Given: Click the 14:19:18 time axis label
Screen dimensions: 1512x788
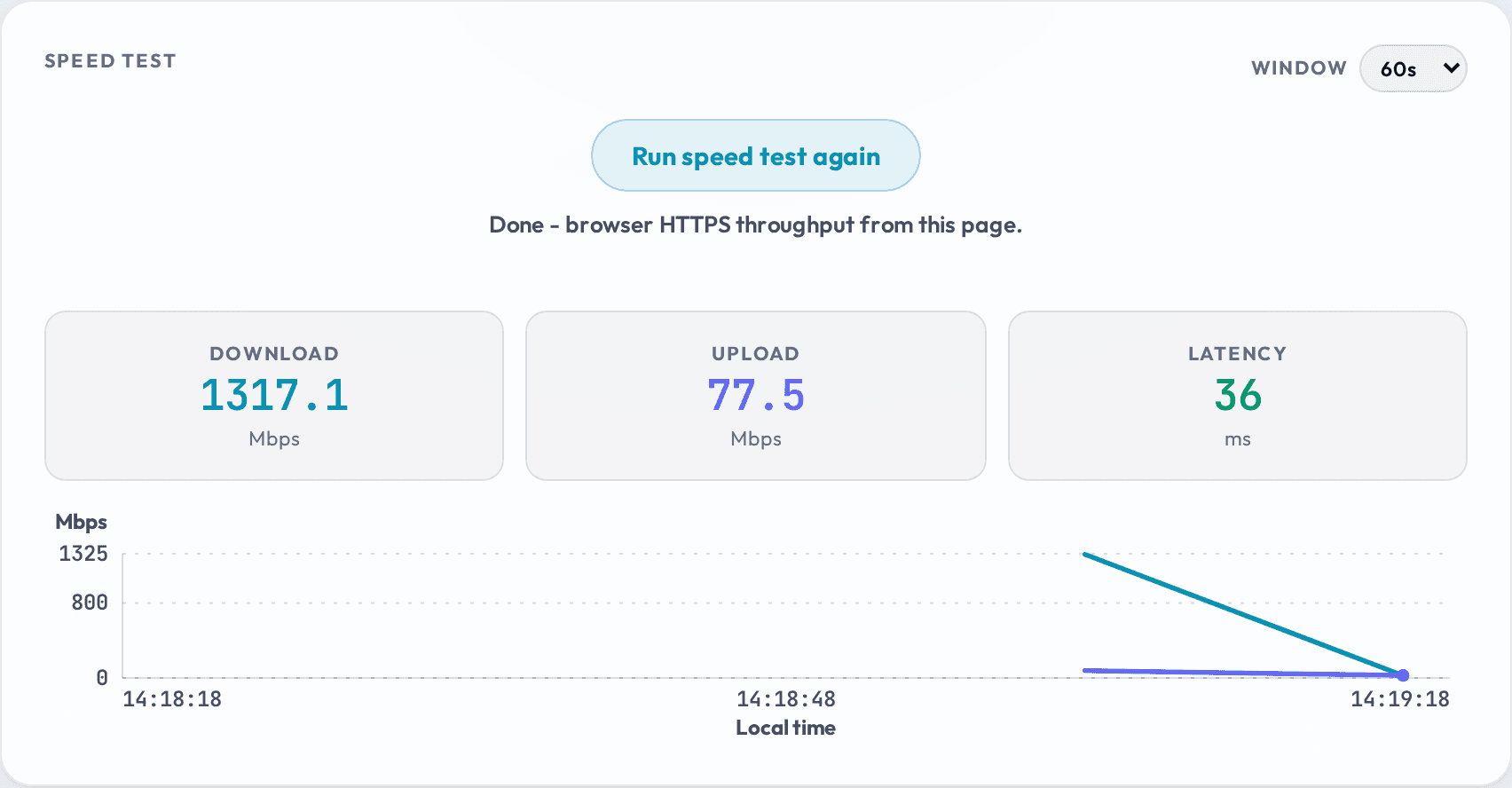Looking at the screenshot, I should click(x=1399, y=699).
